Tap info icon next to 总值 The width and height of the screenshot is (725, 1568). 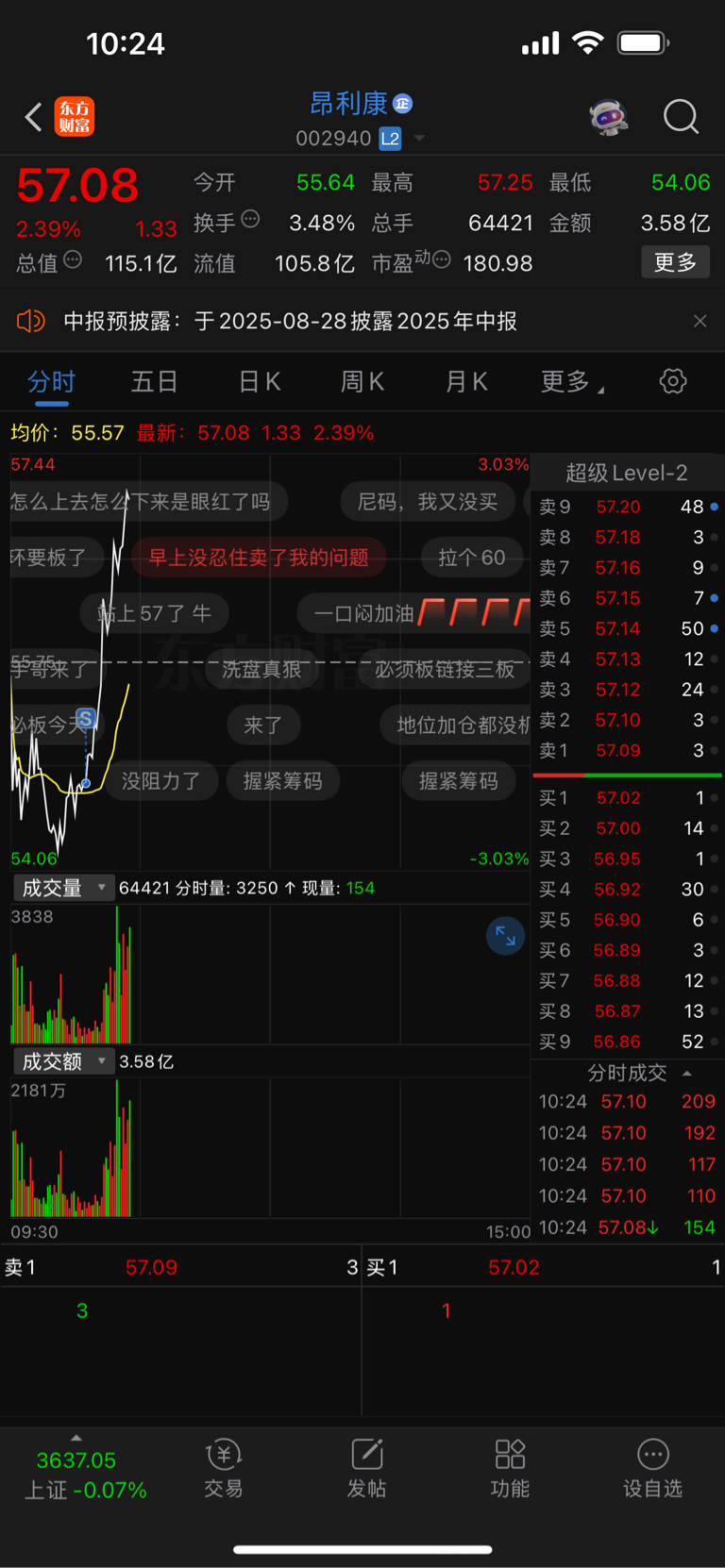pos(73,259)
